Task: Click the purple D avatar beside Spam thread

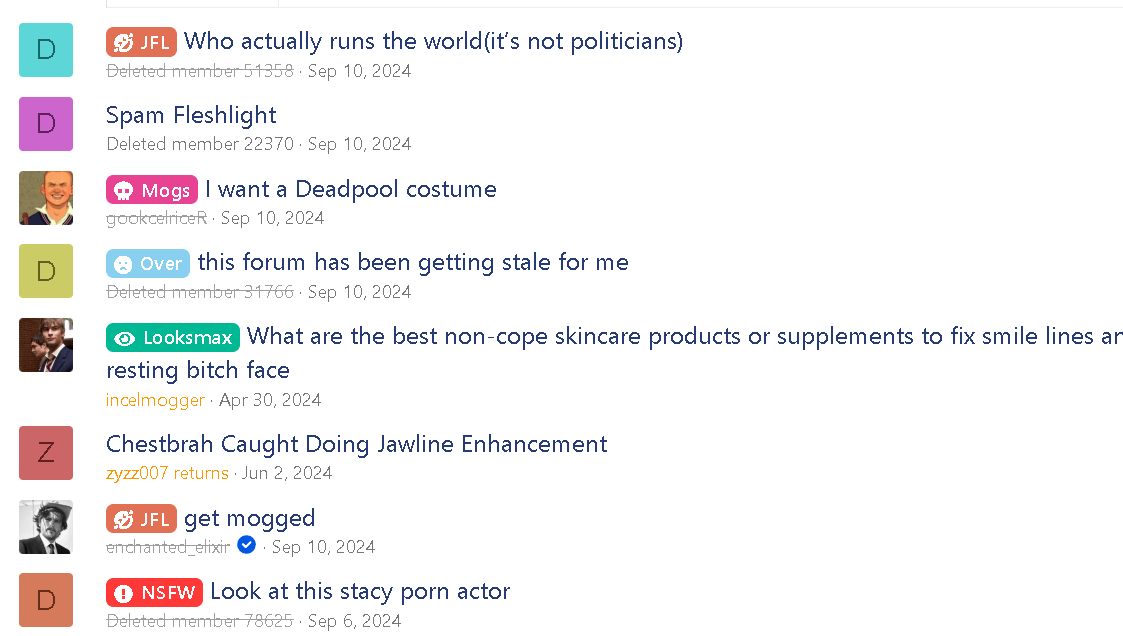Action: click(46, 124)
